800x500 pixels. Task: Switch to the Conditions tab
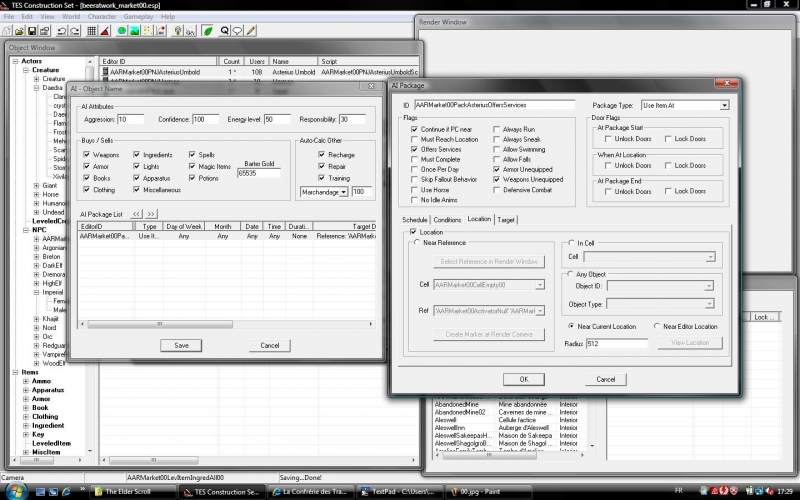[x=447, y=220]
